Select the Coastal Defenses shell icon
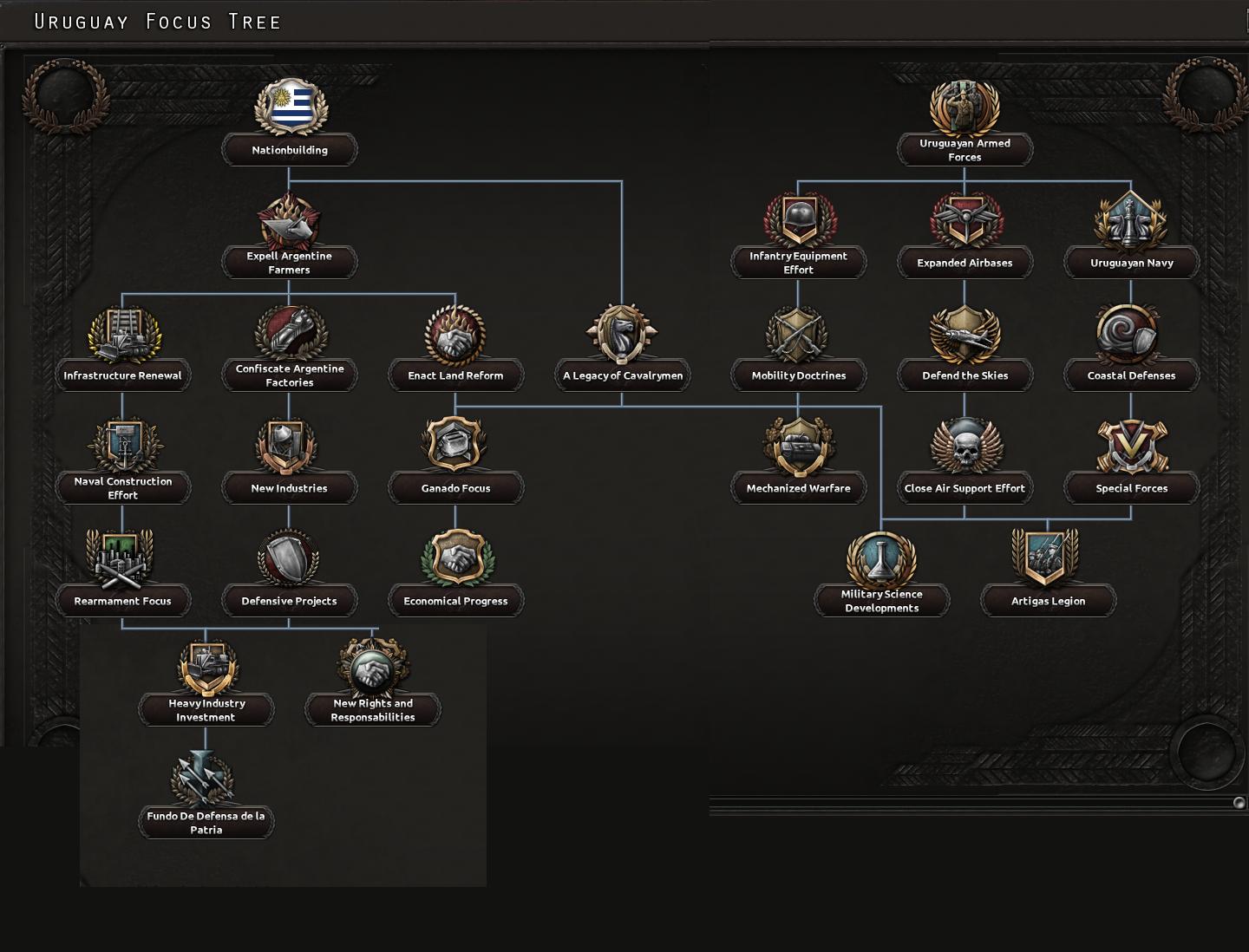 pos(1128,335)
